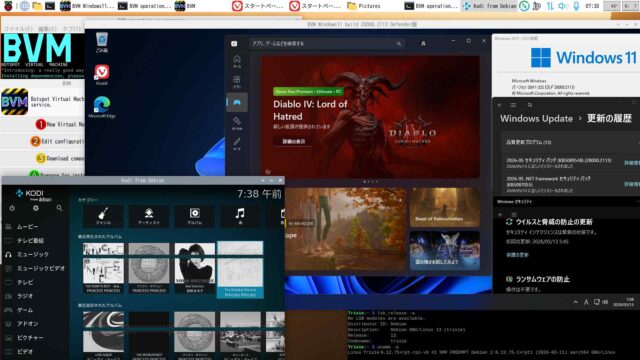Open Kodi power menu icon
Screen dimensions: 640x360
point(12,208)
